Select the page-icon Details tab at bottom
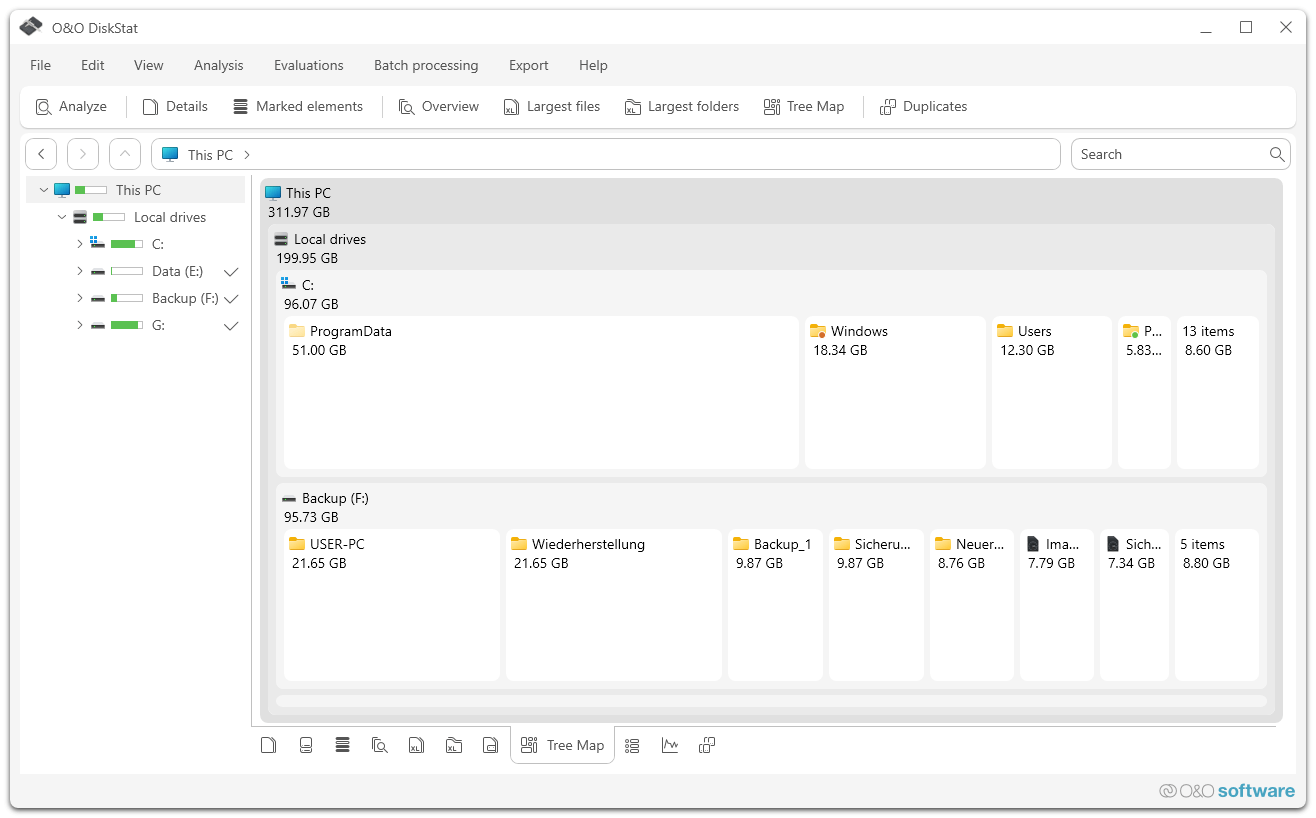The height and width of the screenshot is (818, 1316). (x=268, y=745)
